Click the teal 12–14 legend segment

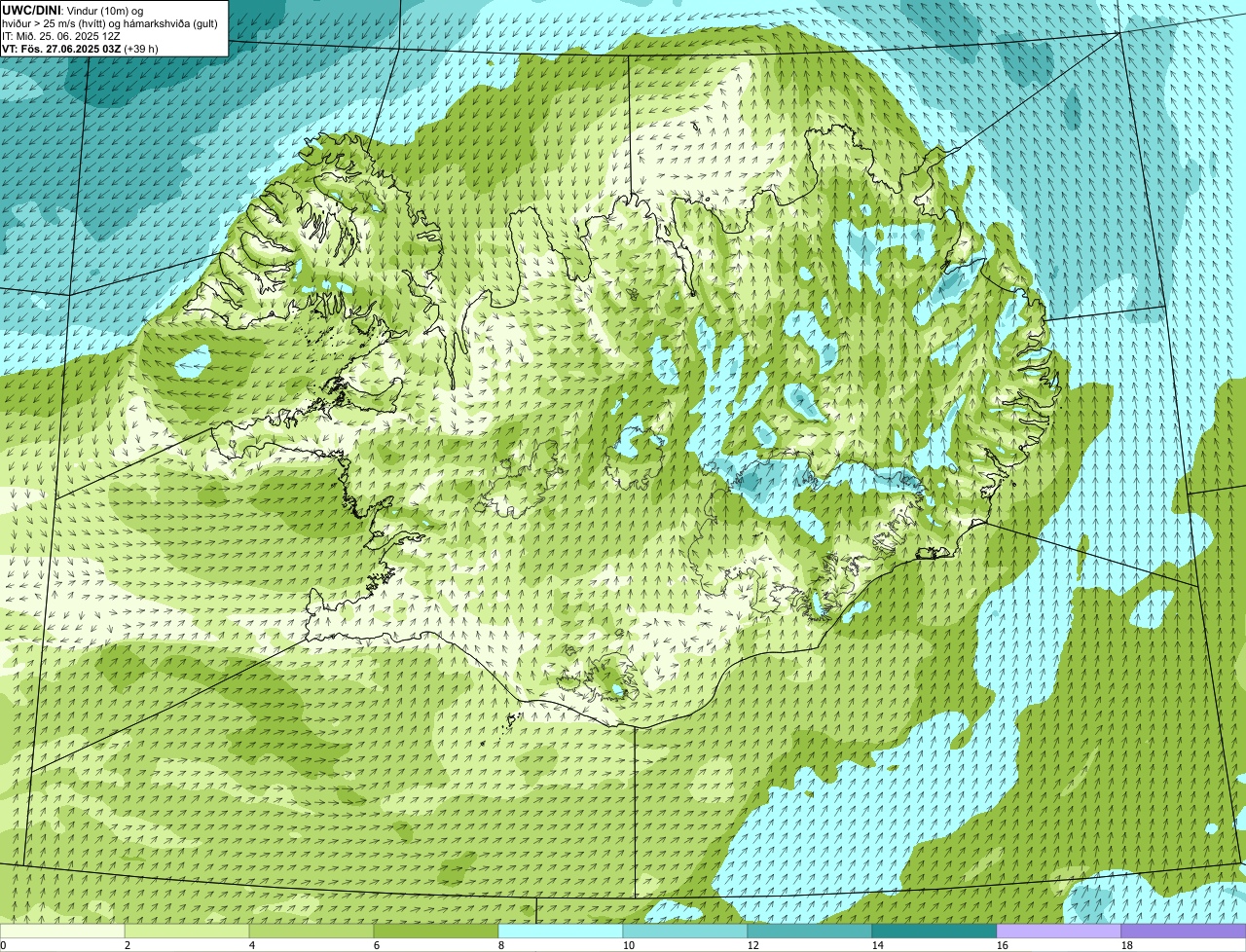tap(810, 931)
